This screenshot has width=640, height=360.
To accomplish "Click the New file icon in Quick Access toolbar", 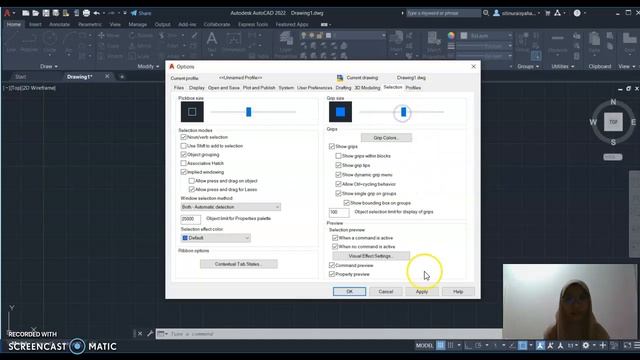I will [25, 13].
